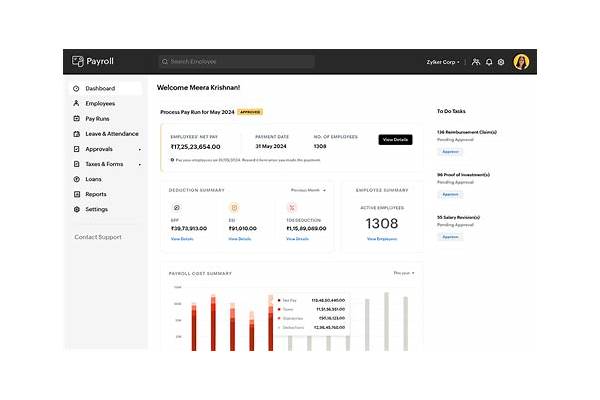
Task: Open the Zylker Corp organization dropdown
Action: tap(443, 62)
